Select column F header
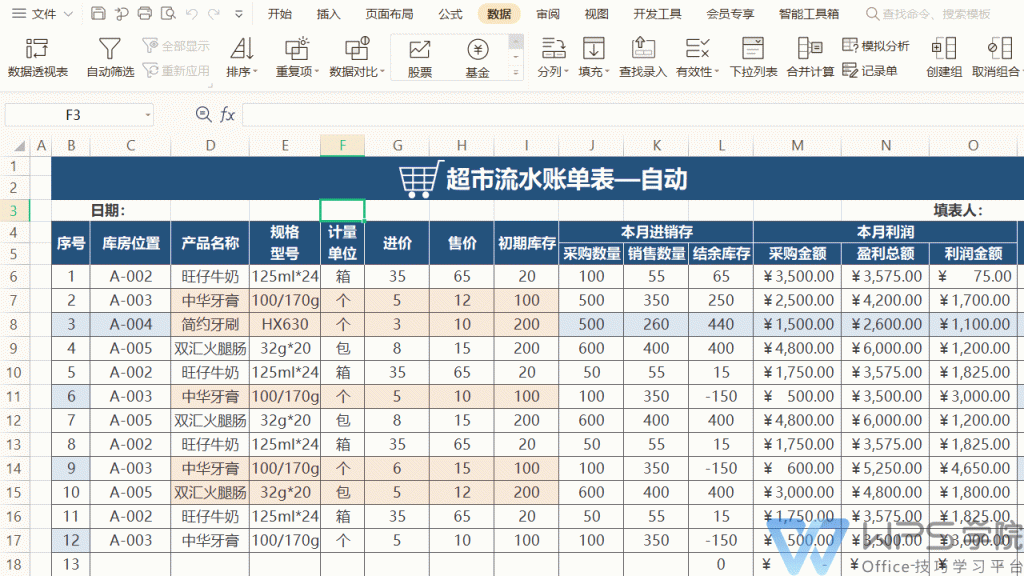This screenshot has height=576, width=1024. click(x=342, y=146)
